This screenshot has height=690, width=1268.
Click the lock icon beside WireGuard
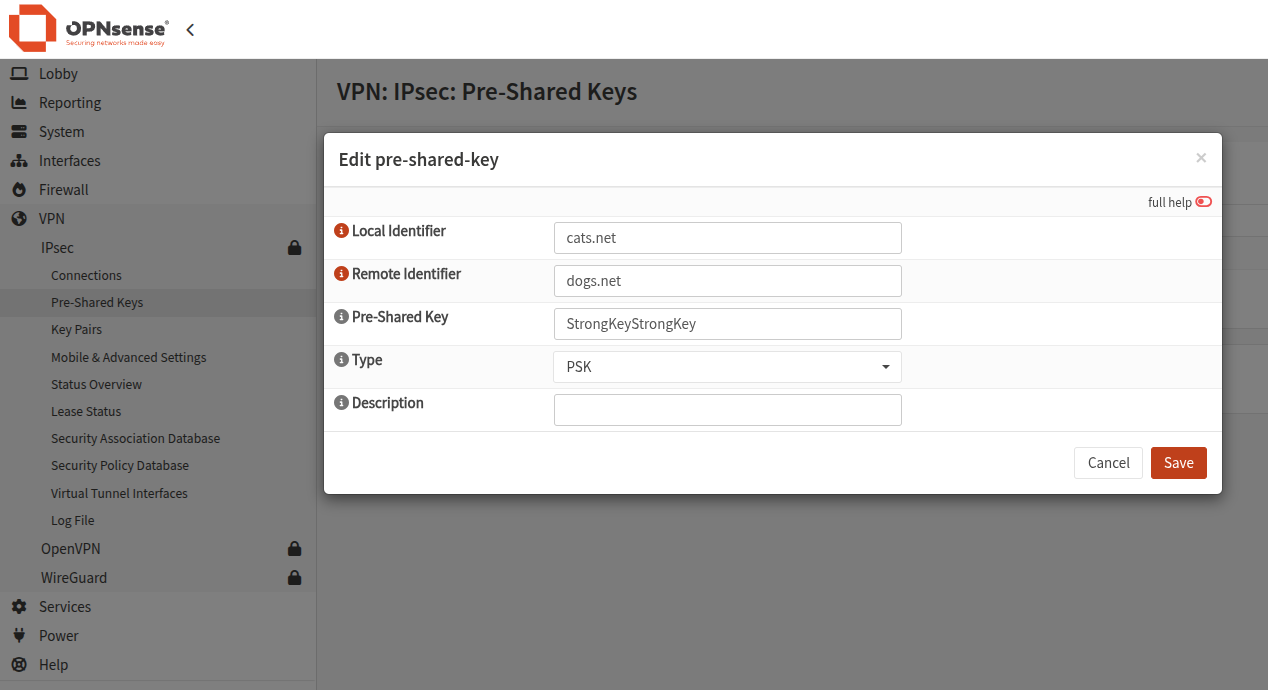pos(294,577)
